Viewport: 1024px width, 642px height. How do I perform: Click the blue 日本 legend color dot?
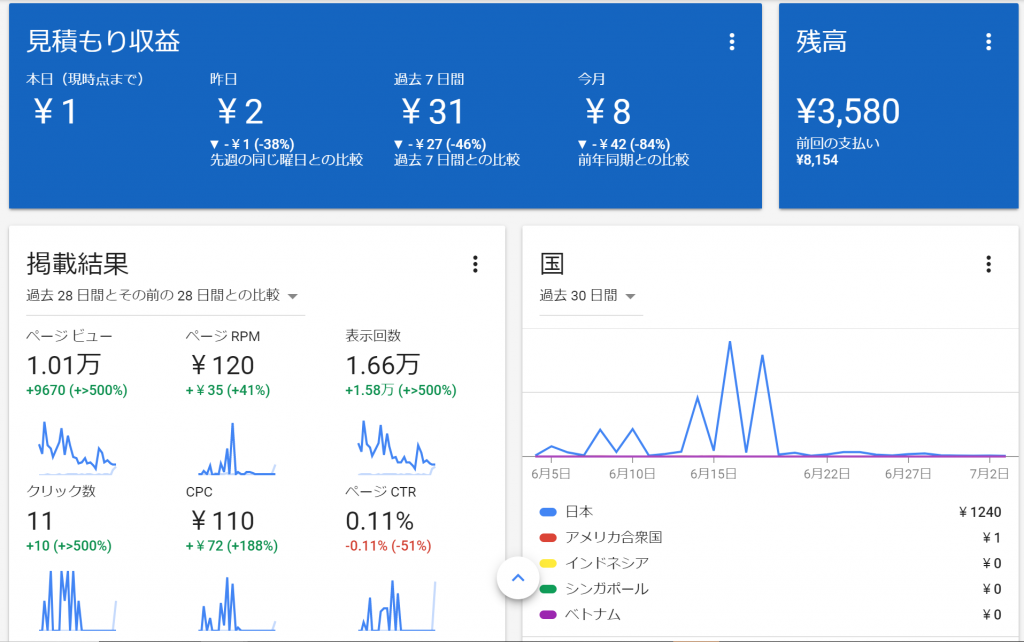pyautogui.click(x=547, y=512)
